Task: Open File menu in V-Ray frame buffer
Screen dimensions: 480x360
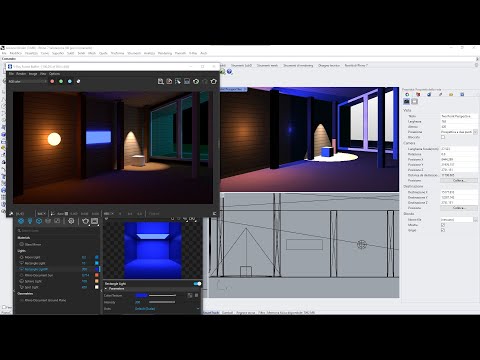Action: [x=11, y=74]
